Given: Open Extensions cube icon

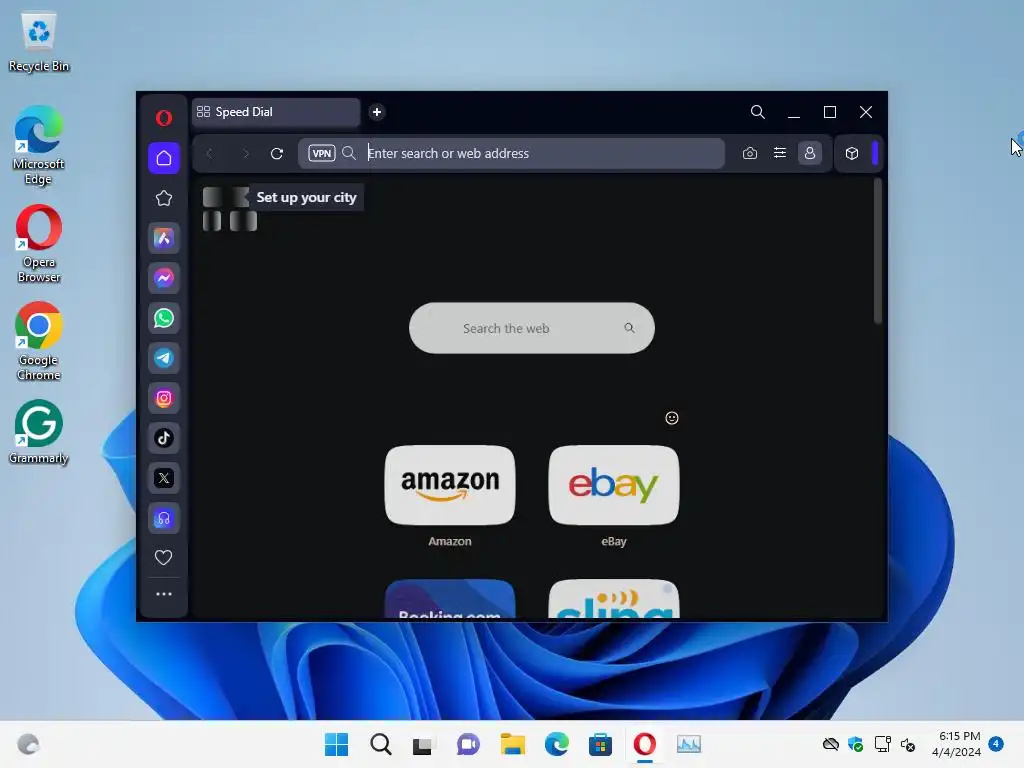Looking at the screenshot, I should (x=852, y=153).
